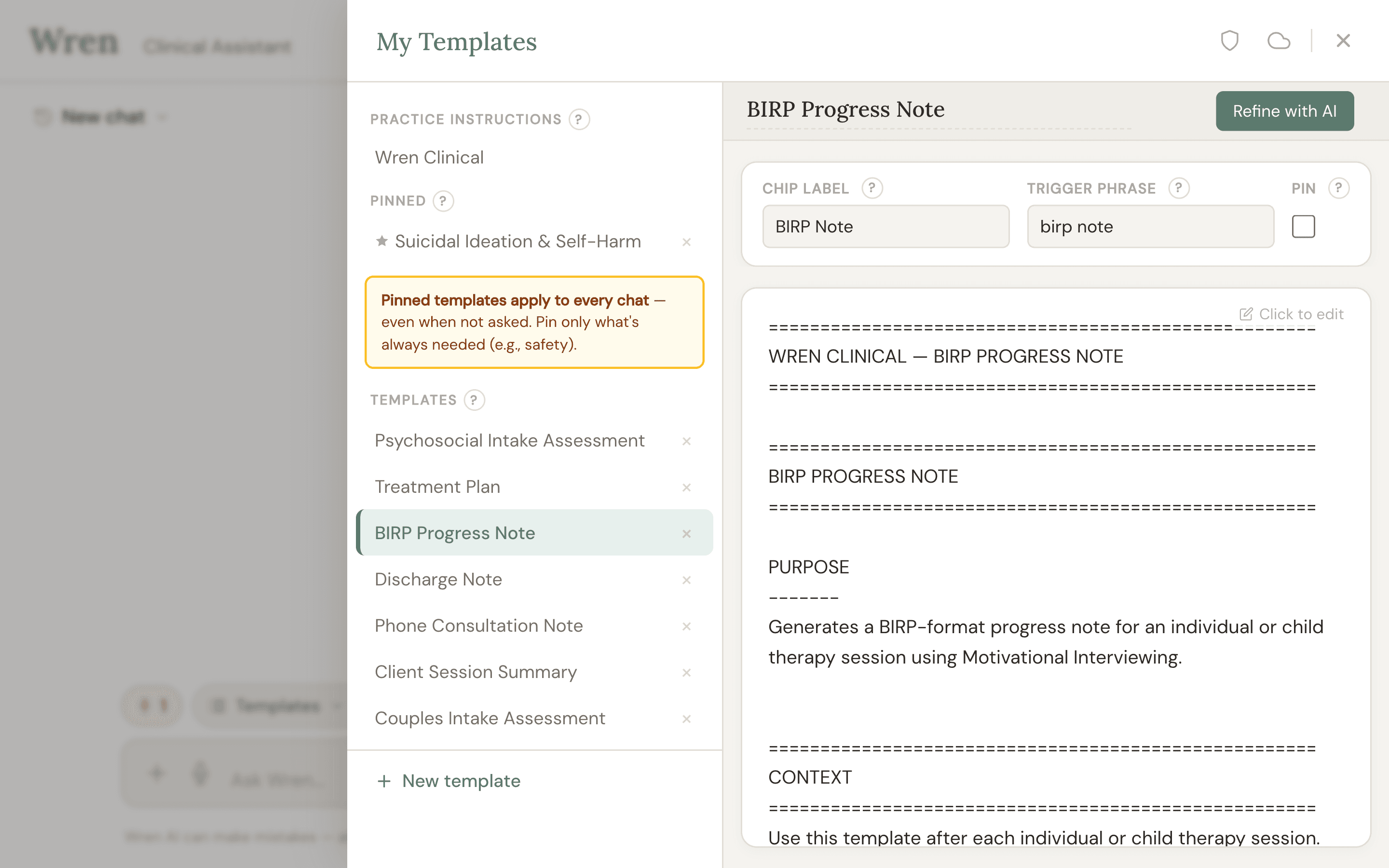Open help for Practice Instructions
1389x868 pixels.
coord(579,120)
